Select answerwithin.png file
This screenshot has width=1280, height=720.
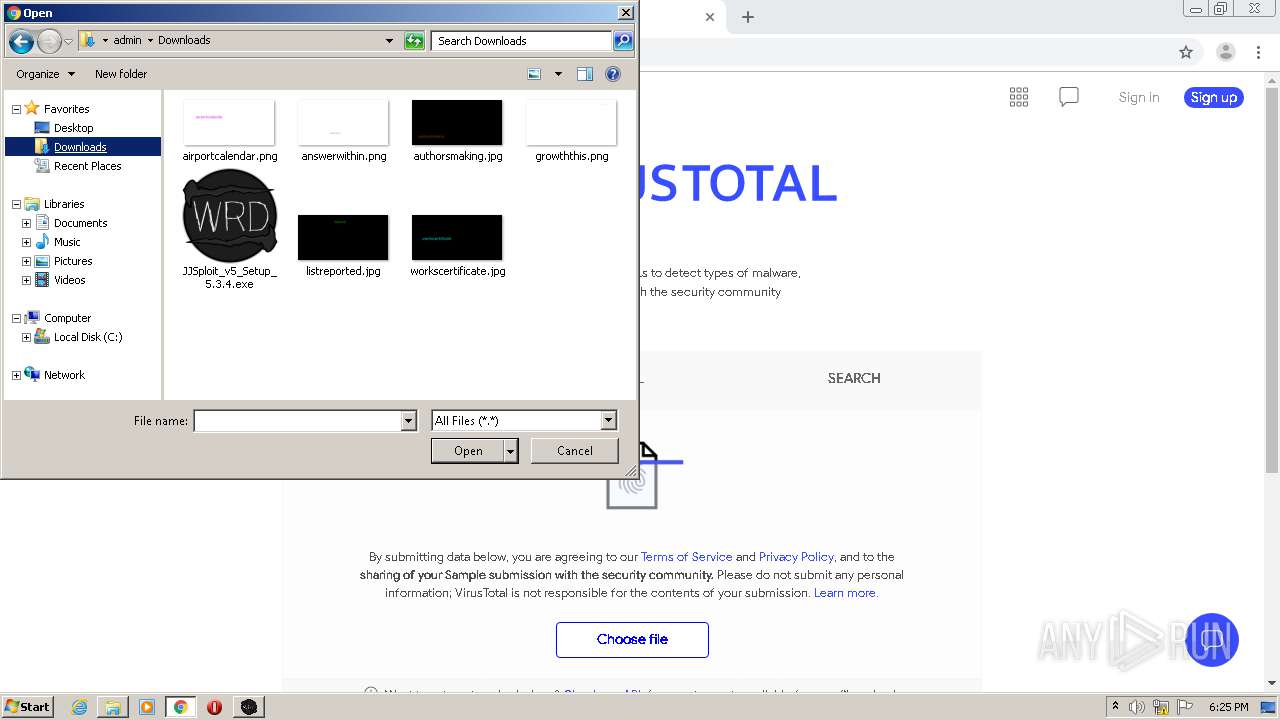point(343,131)
